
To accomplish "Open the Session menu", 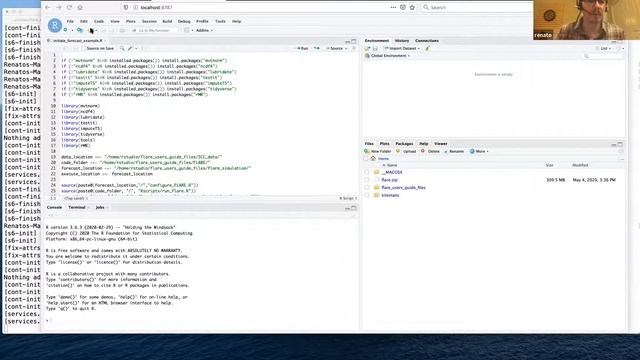I will coord(149,21).
